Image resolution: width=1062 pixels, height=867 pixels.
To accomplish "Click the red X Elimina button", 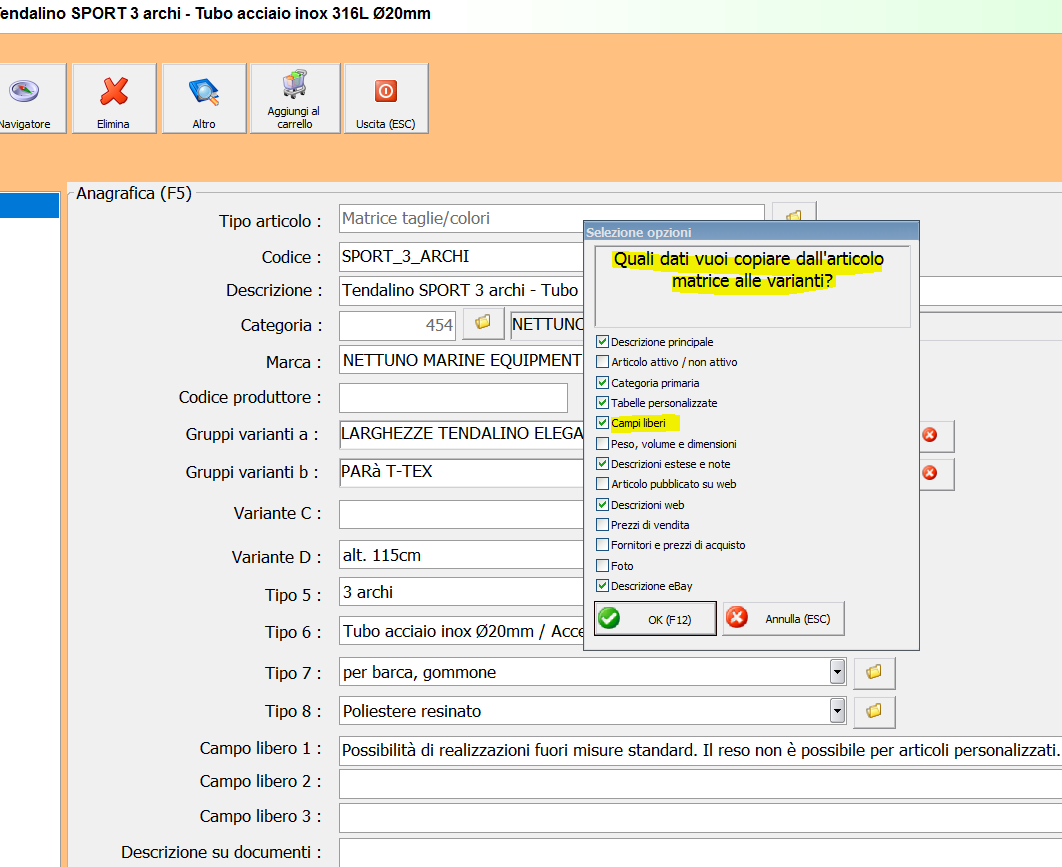I will [x=114, y=98].
